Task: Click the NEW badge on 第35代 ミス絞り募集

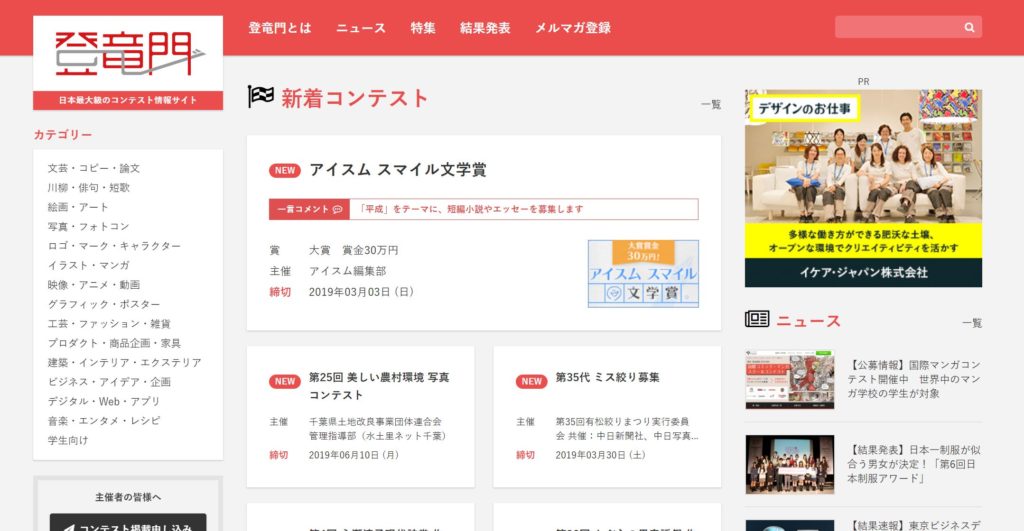Action: pyautogui.click(x=531, y=381)
